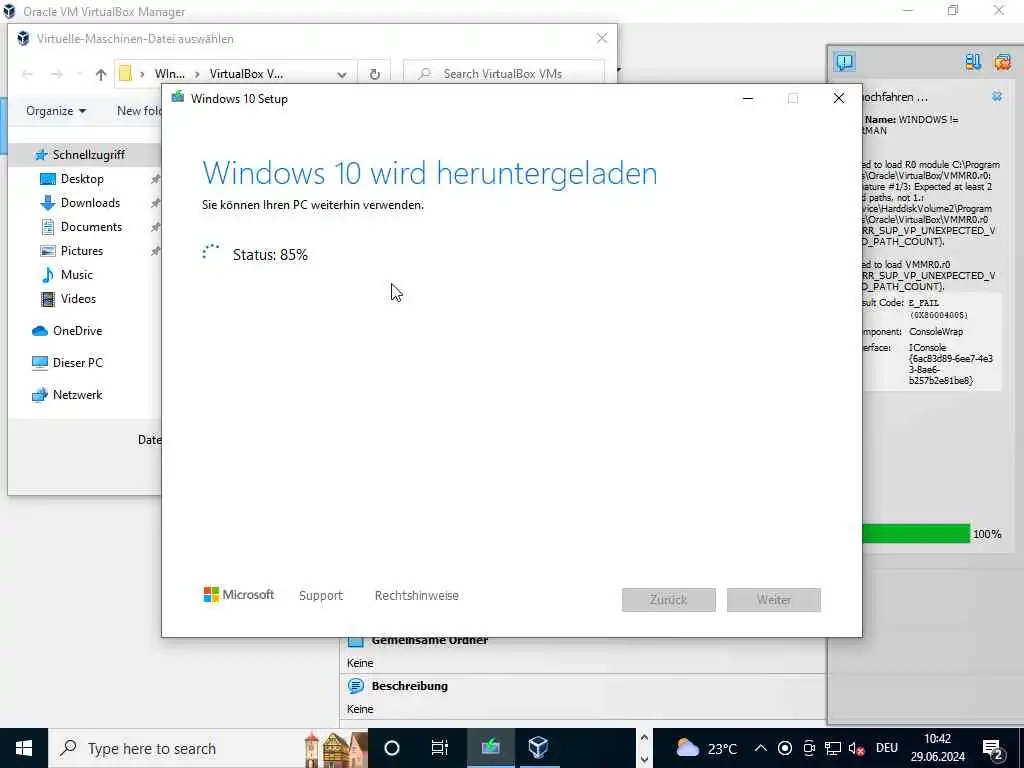
Task: Expand address bar path history dropdown
Action: pos(342,74)
